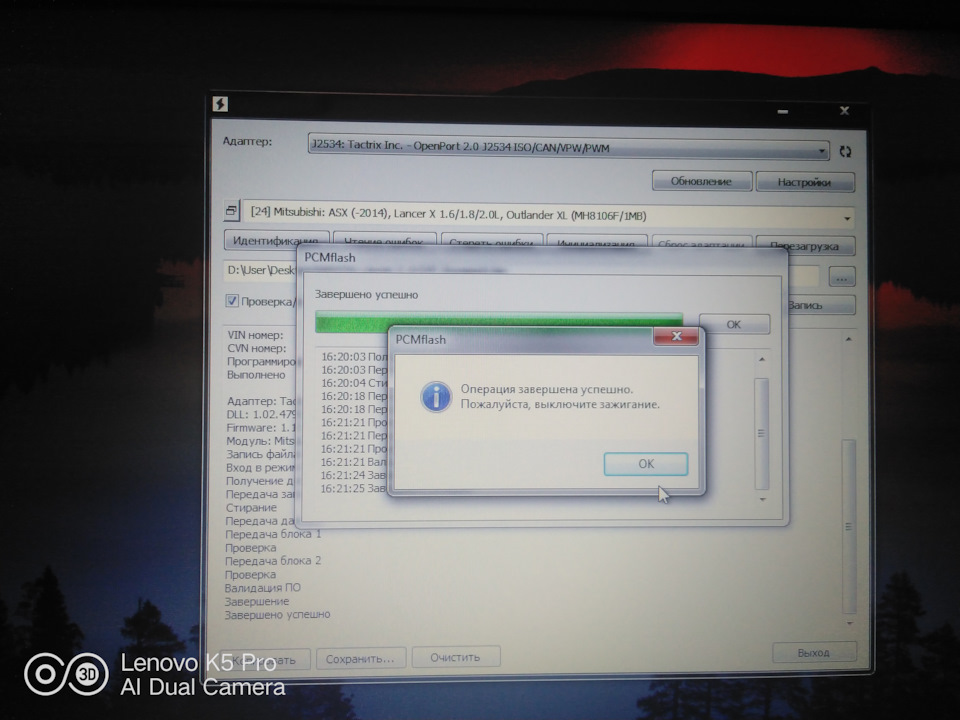Click the Обновление button
Viewport: 960px width, 720px height.
[702, 181]
